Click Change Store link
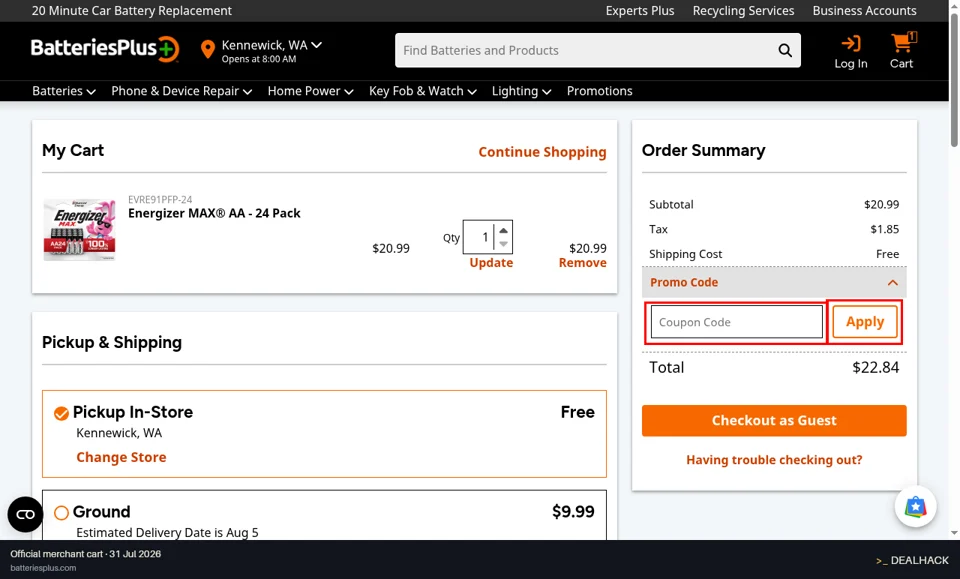 click(x=121, y=457)
